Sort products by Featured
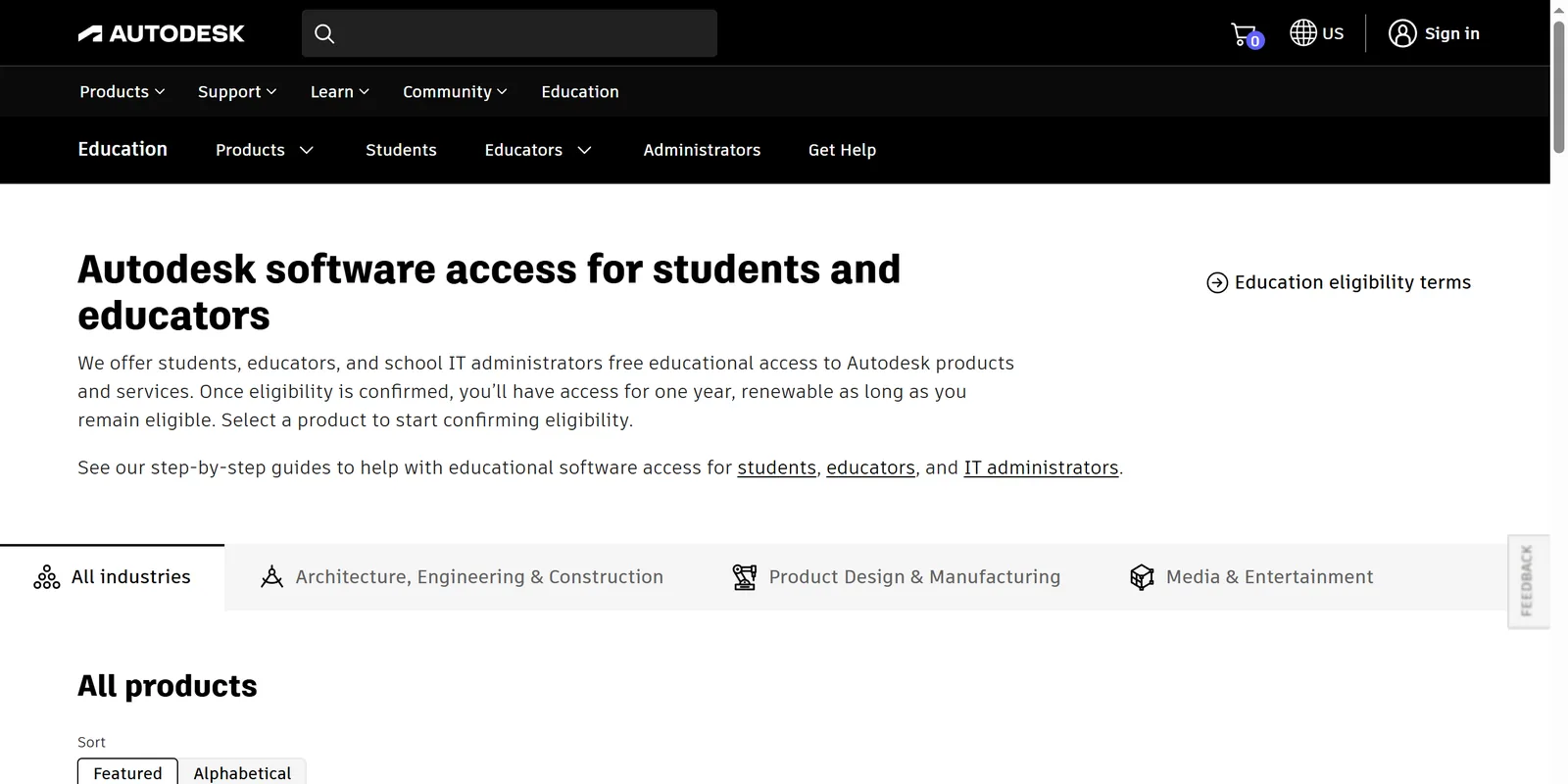The height and width of the screenshot is (784, 1568). coord(127,772)
